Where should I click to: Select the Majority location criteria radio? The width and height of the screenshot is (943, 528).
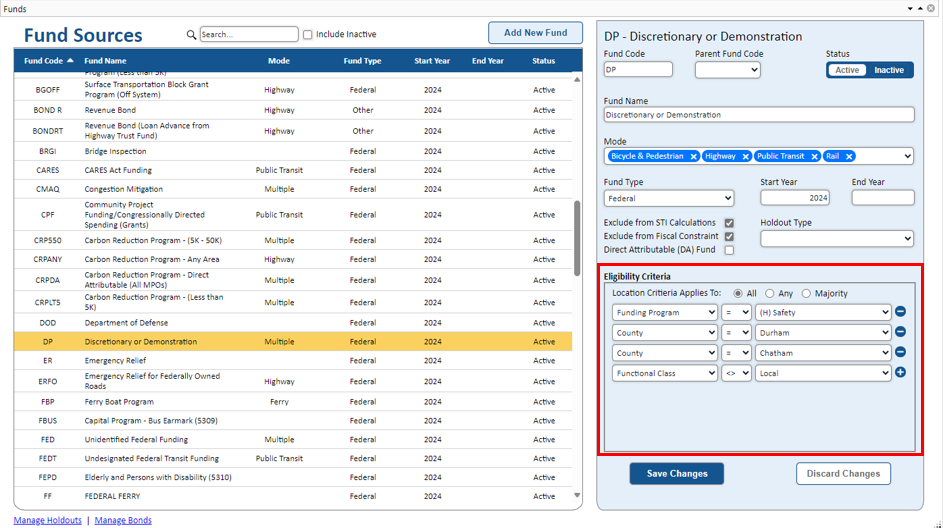pos(806,293)
